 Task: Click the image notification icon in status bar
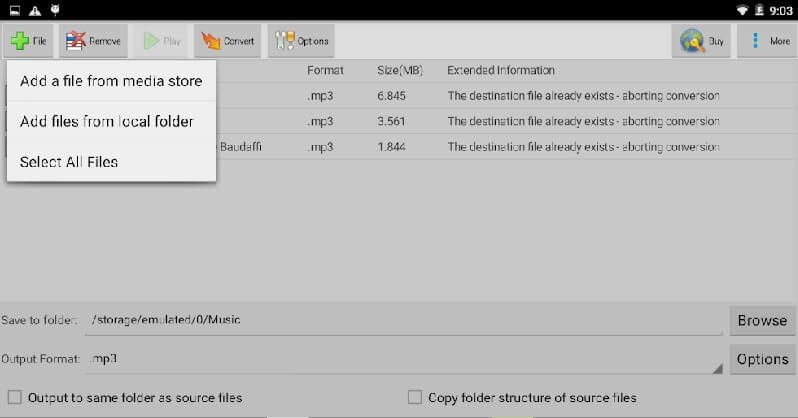pos(15,10)
